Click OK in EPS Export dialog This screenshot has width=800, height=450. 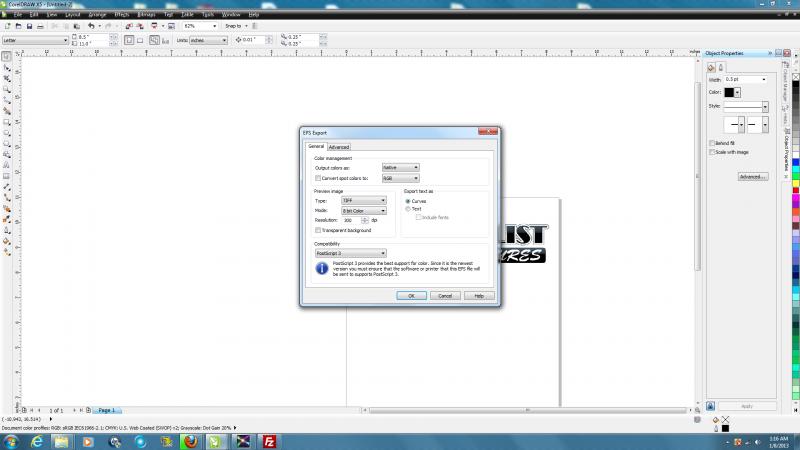[411, 296]
